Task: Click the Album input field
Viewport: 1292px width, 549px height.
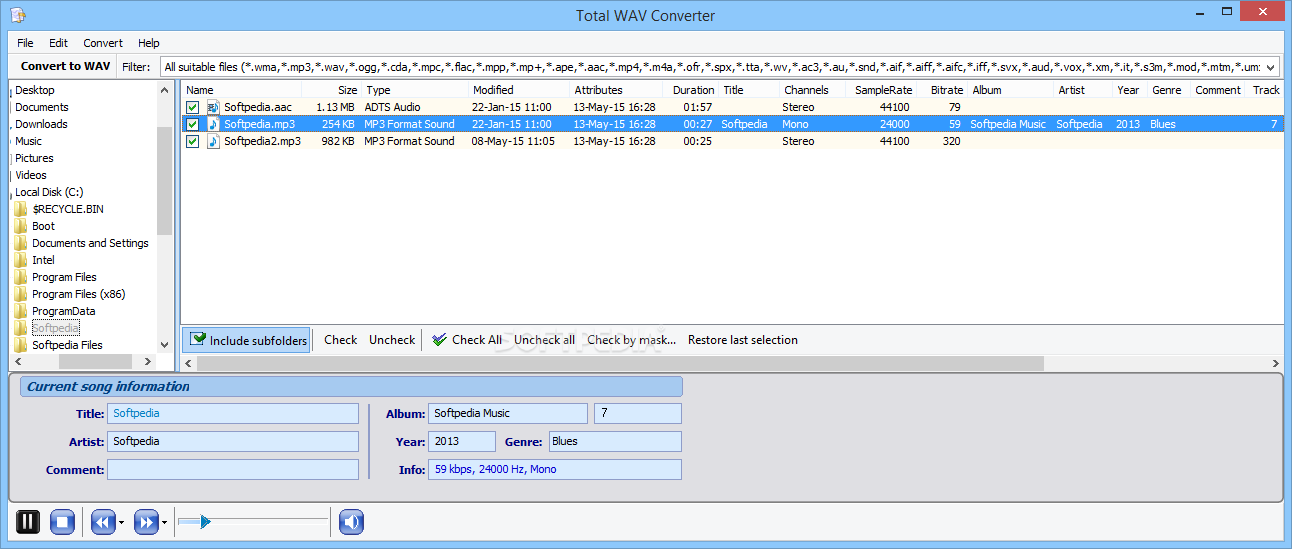Action: [x=508, y=413]
